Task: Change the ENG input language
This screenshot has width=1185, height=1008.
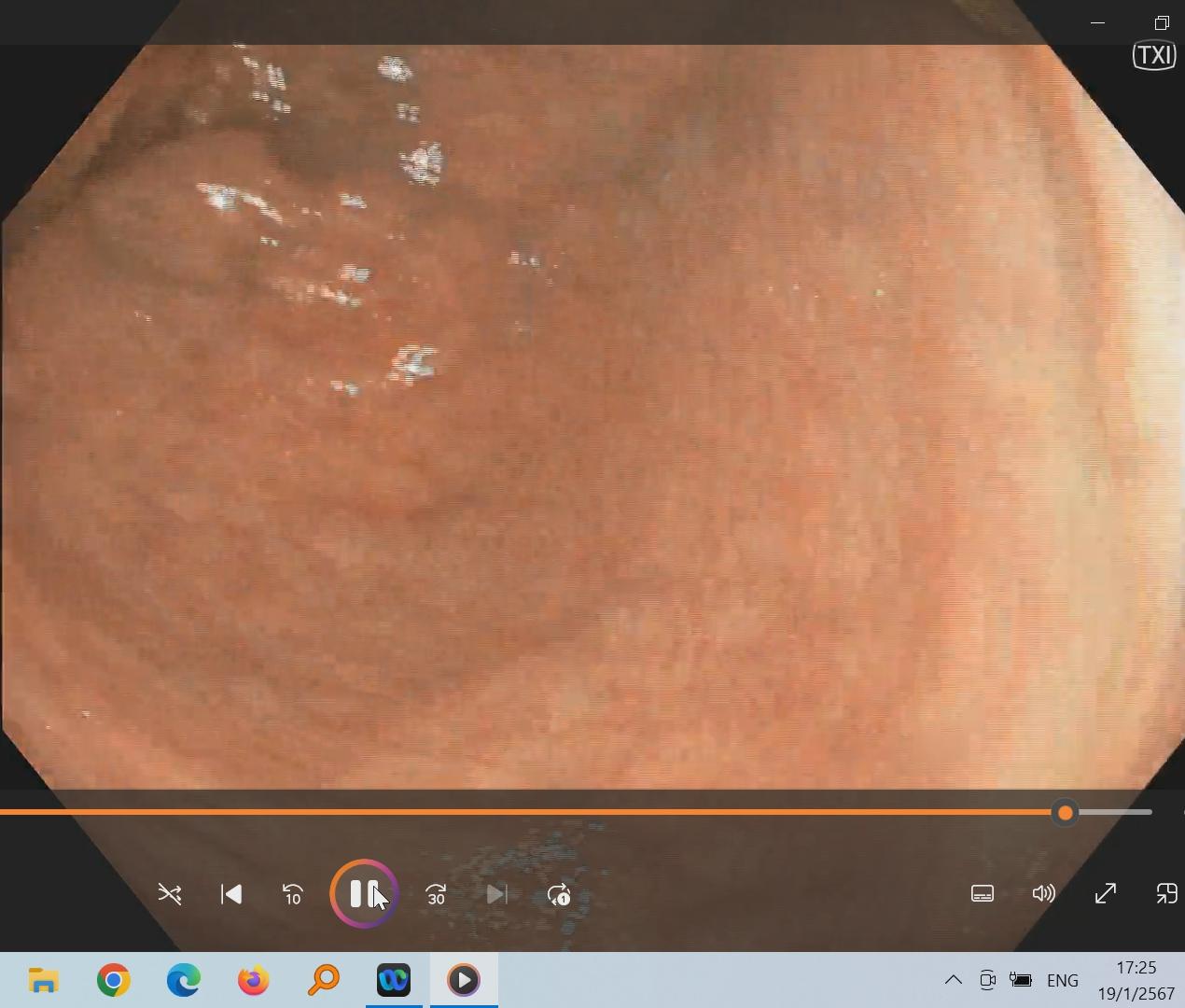Action: pyautogui.click(x=1063, y=980)
